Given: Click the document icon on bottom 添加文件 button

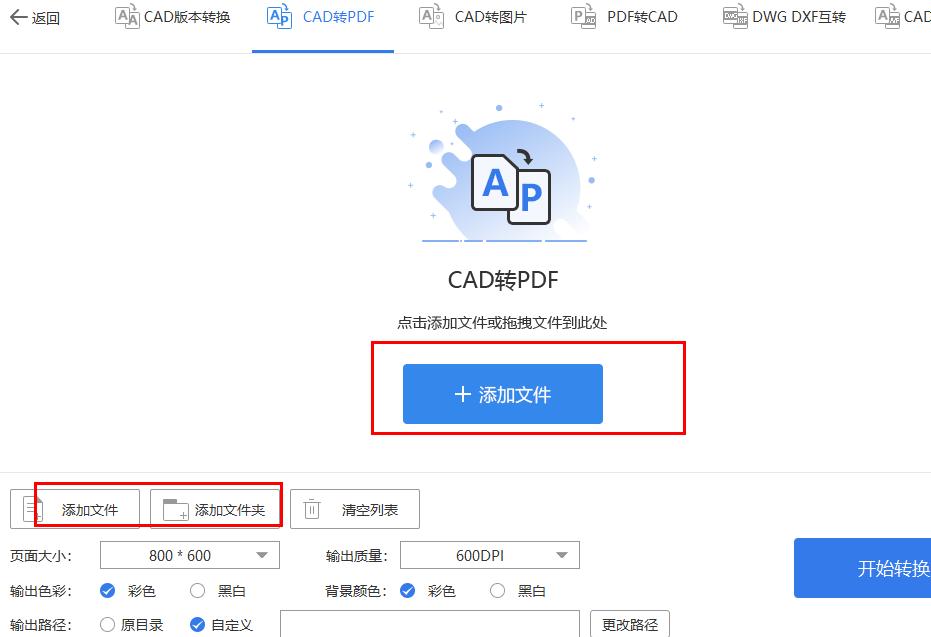Looking at the screenshot, I should 33,509.
